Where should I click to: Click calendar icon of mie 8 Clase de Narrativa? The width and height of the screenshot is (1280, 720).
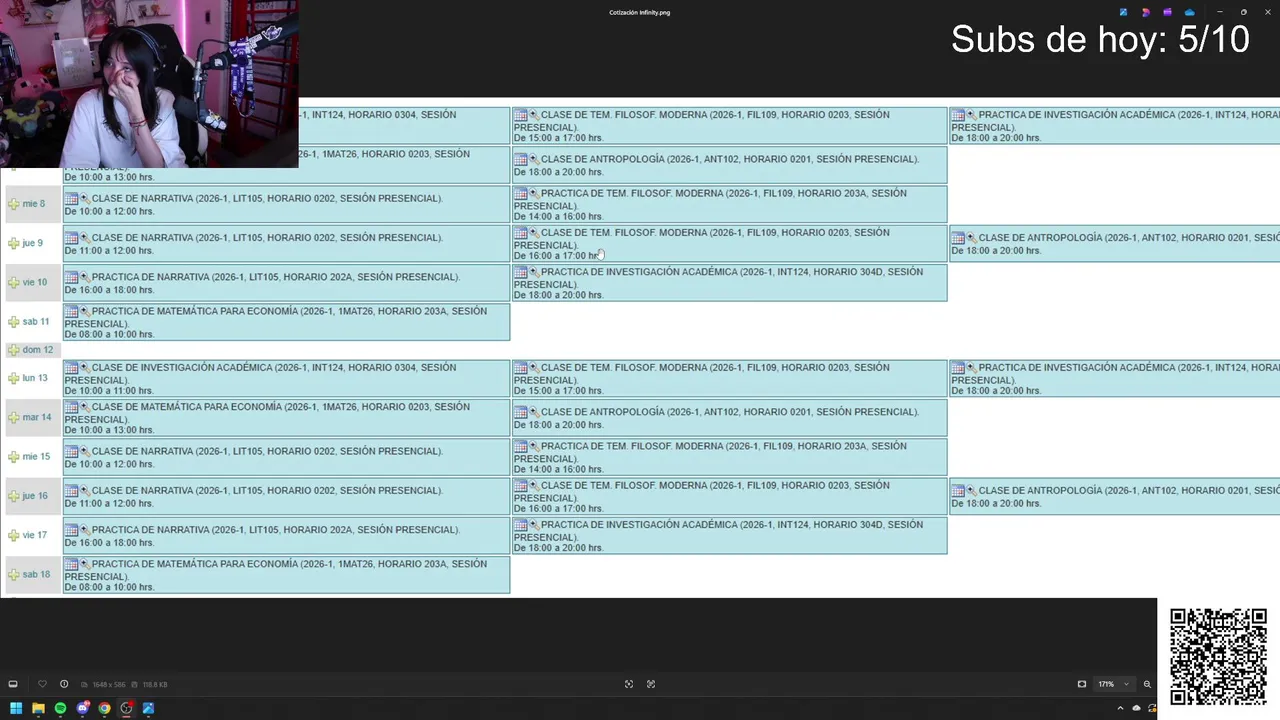(x=71, y=199)
